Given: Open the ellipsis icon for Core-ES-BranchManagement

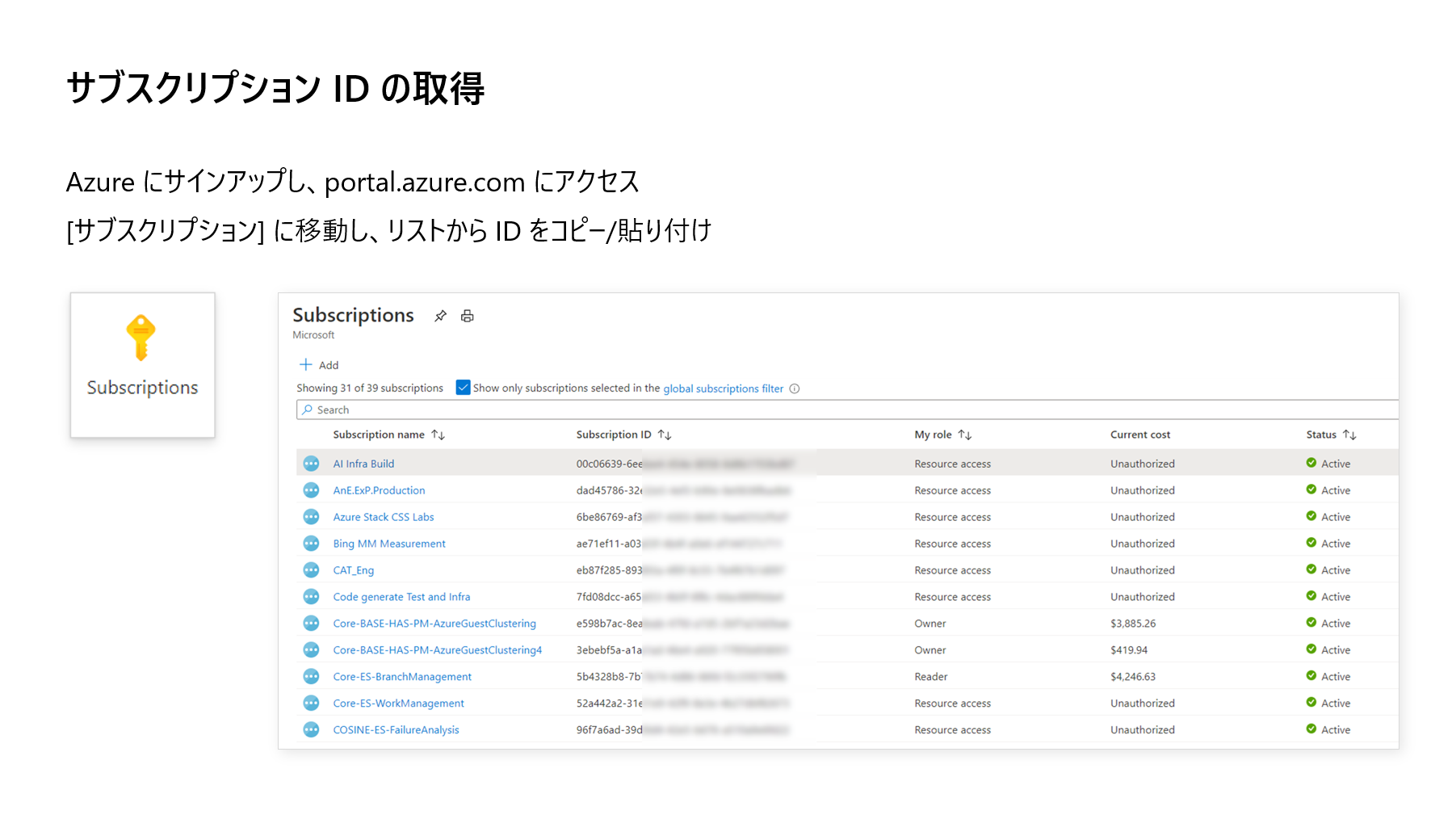Looking at the screenshot, I should 311,677.
